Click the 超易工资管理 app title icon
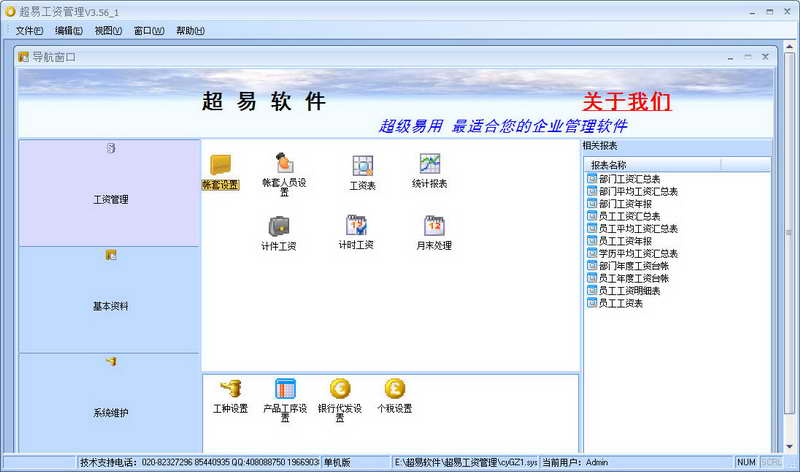 pos(10,11)
